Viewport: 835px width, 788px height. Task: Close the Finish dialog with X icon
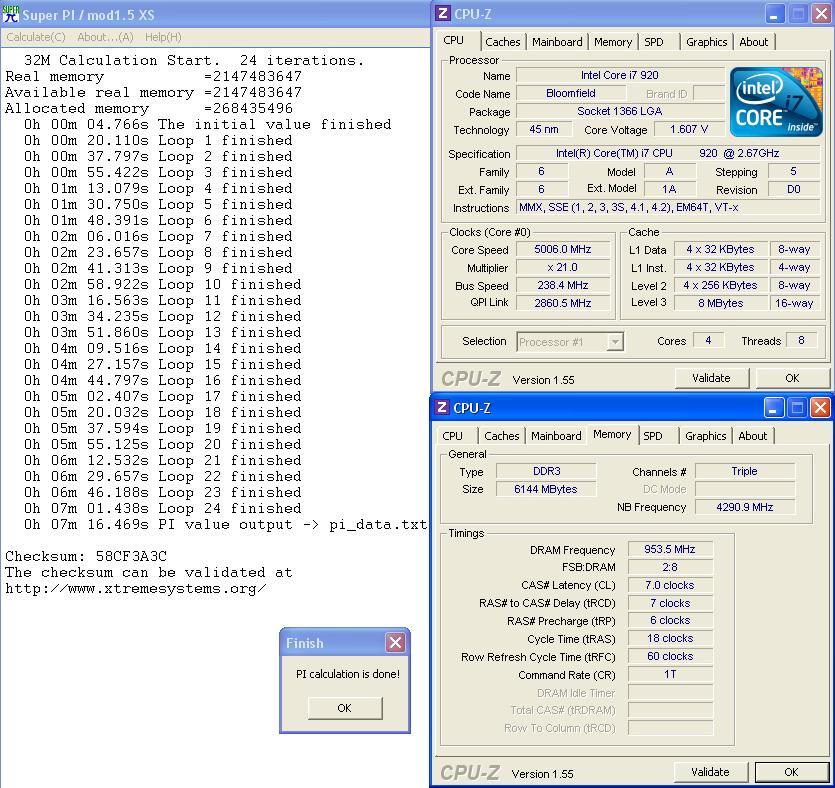pos(395,643)
